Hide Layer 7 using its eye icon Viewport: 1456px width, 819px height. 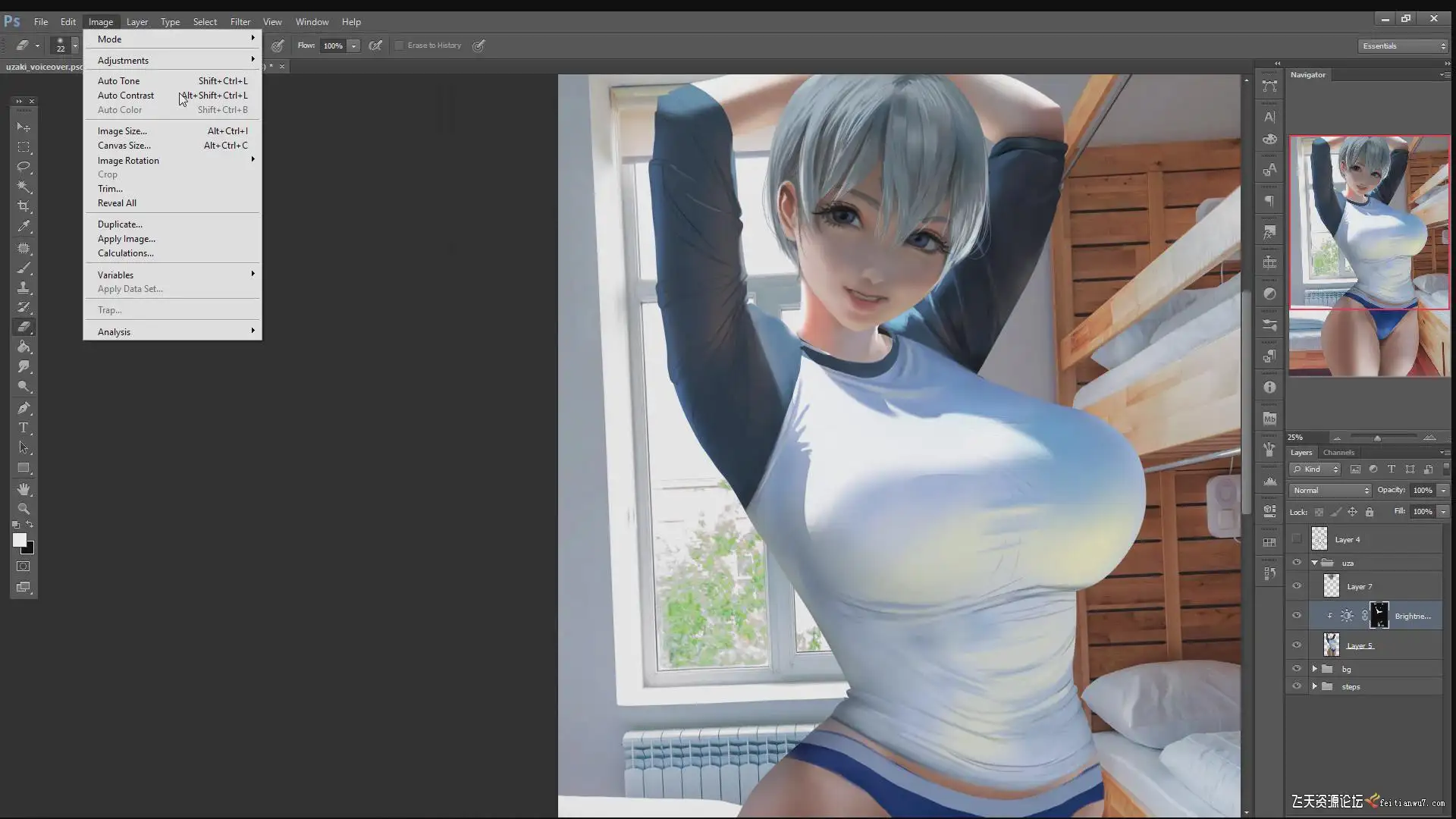point(1297,586)
